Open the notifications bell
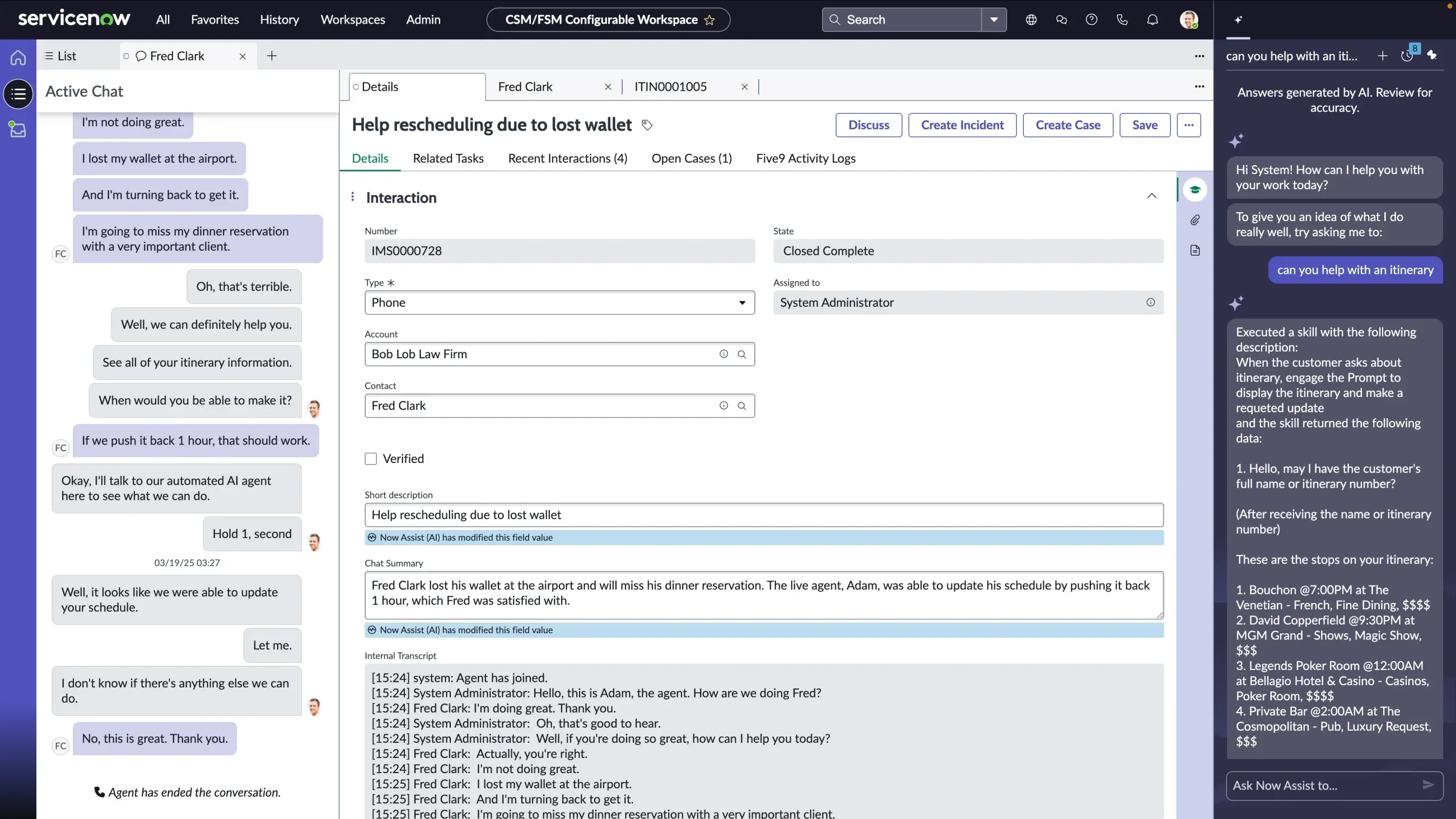1456x819 pixels. tap(1152, 20)
